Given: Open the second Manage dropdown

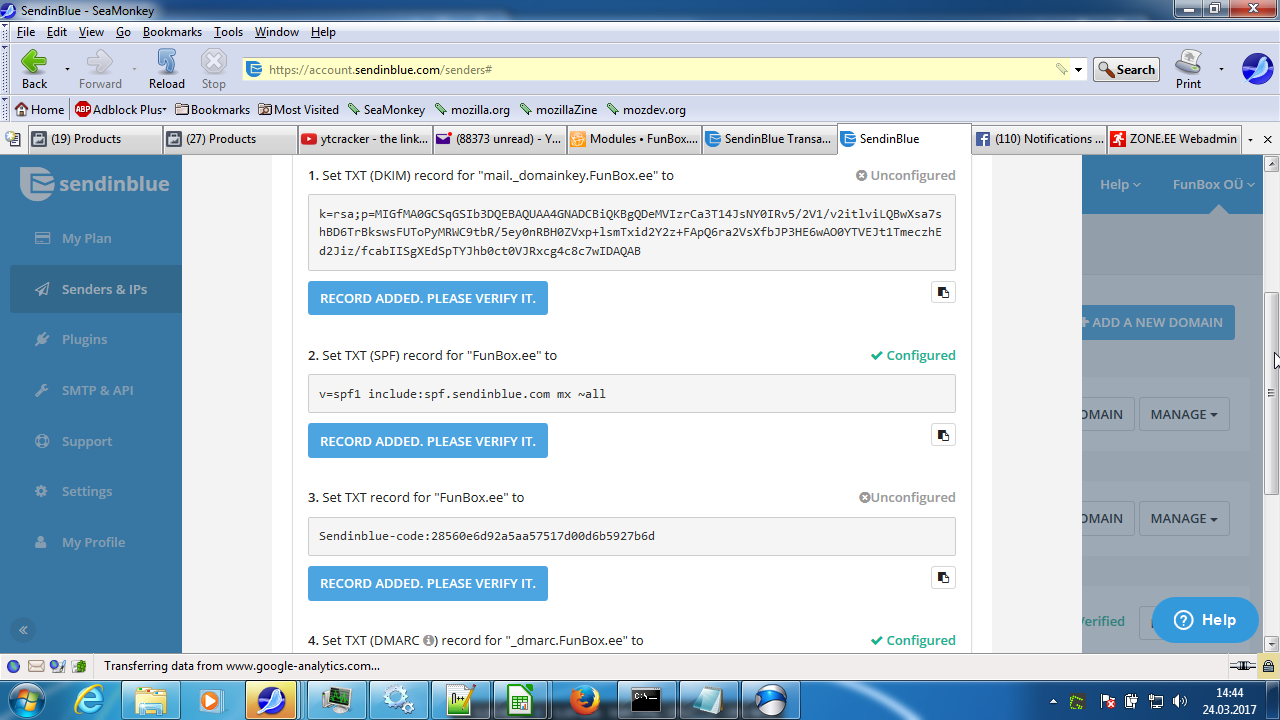Looking at the screenshot, I should click(x=1184, y=518).
